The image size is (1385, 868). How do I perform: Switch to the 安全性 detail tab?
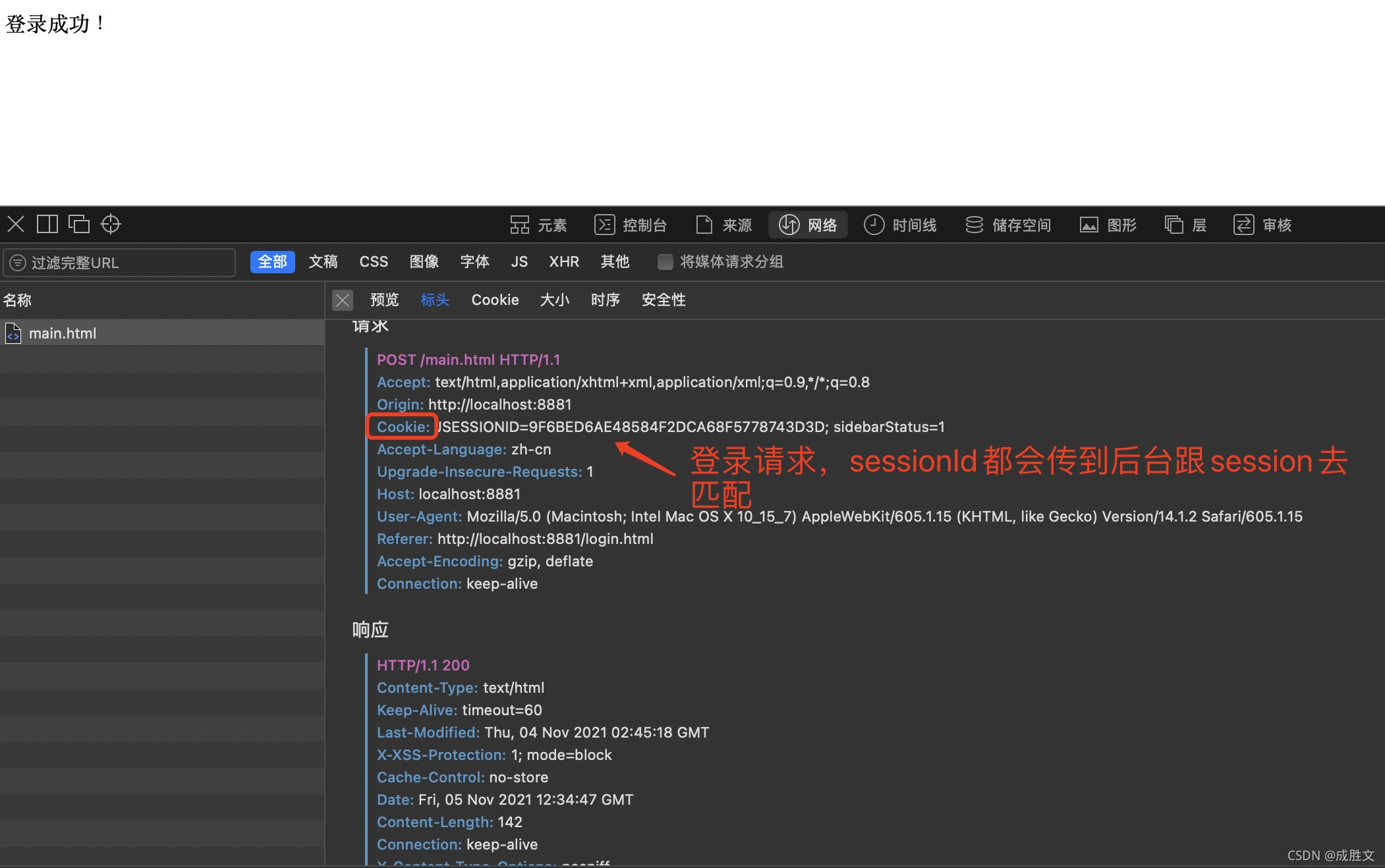point(664,300)
